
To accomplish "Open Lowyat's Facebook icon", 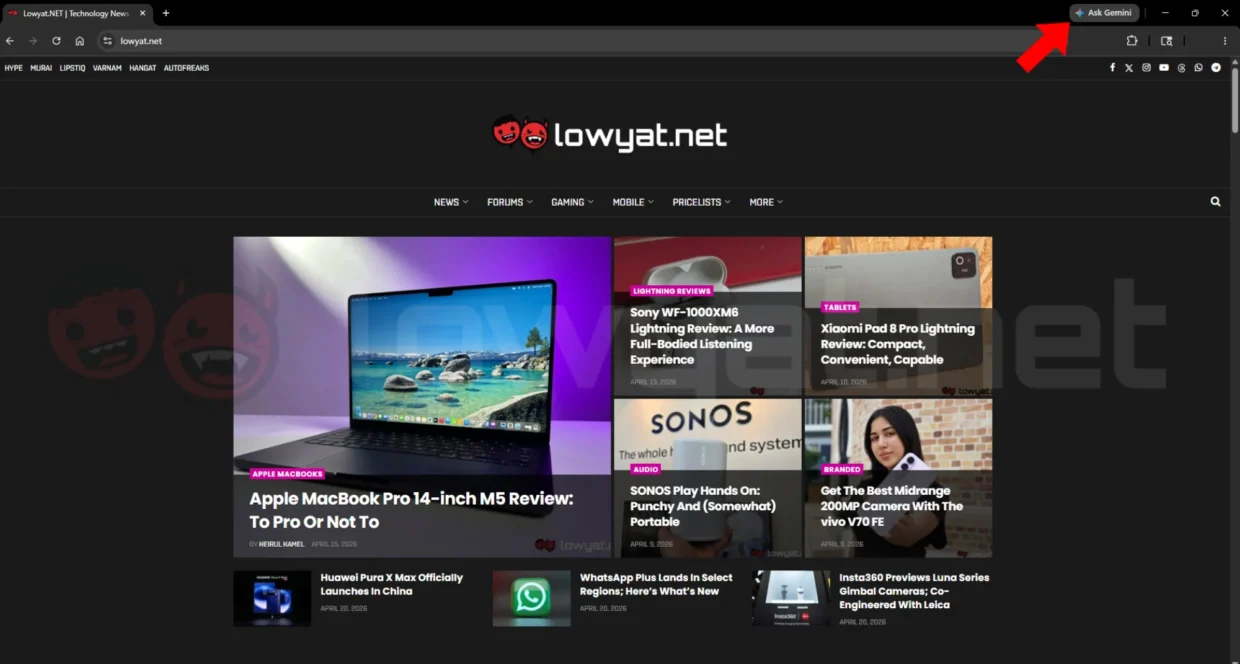I will pos(1112,67).
